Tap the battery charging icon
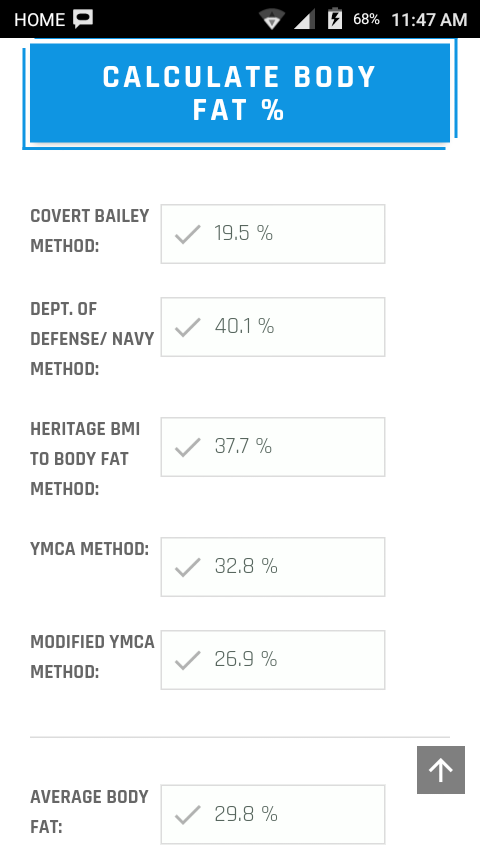 [335, 20]
